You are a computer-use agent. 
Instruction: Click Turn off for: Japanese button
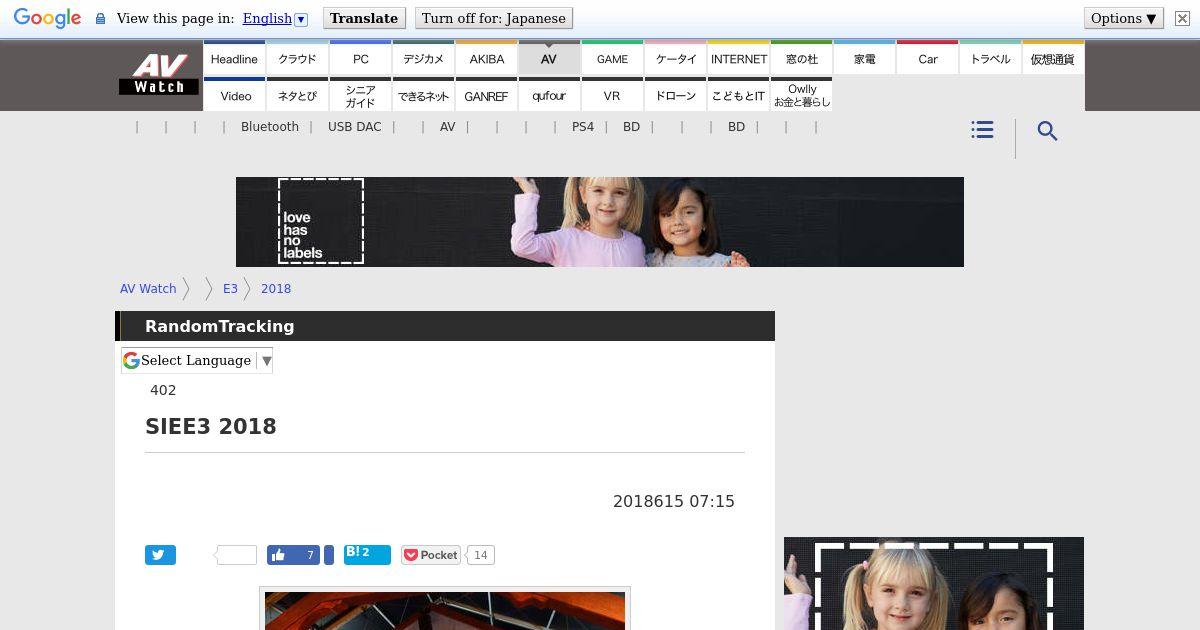click(493, 18)
